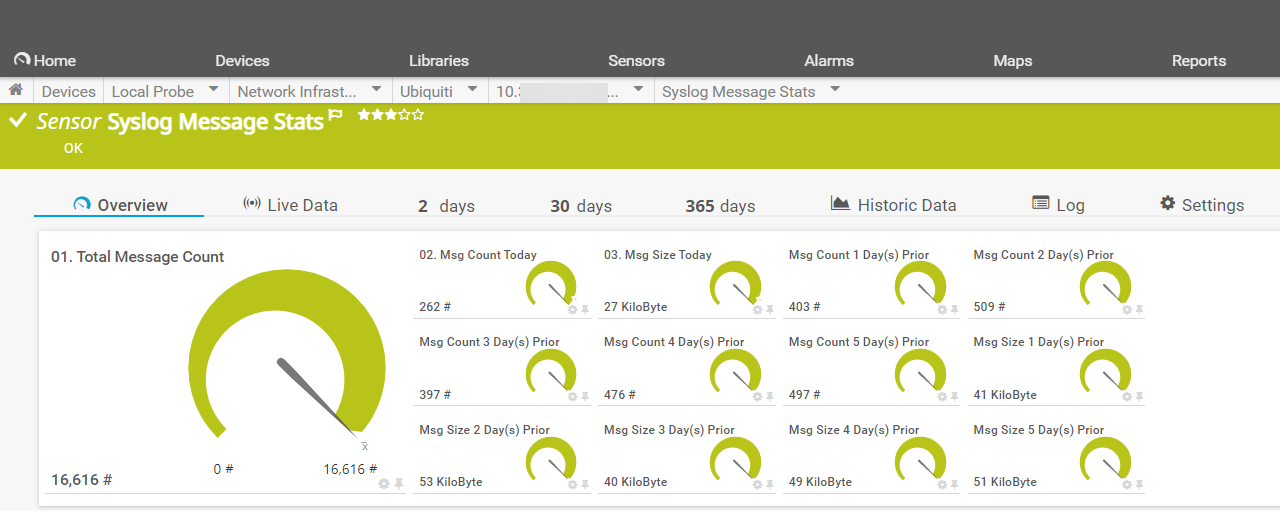Click the priority flag icon beside the sensor name

336,116
